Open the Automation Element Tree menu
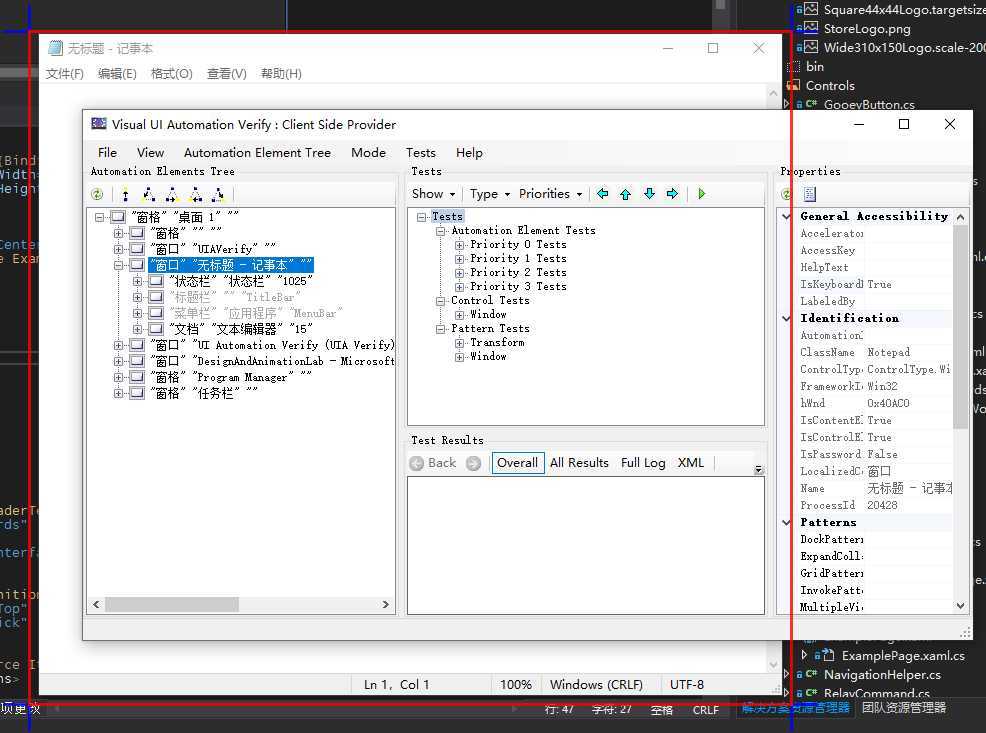 tap(257, 153)
